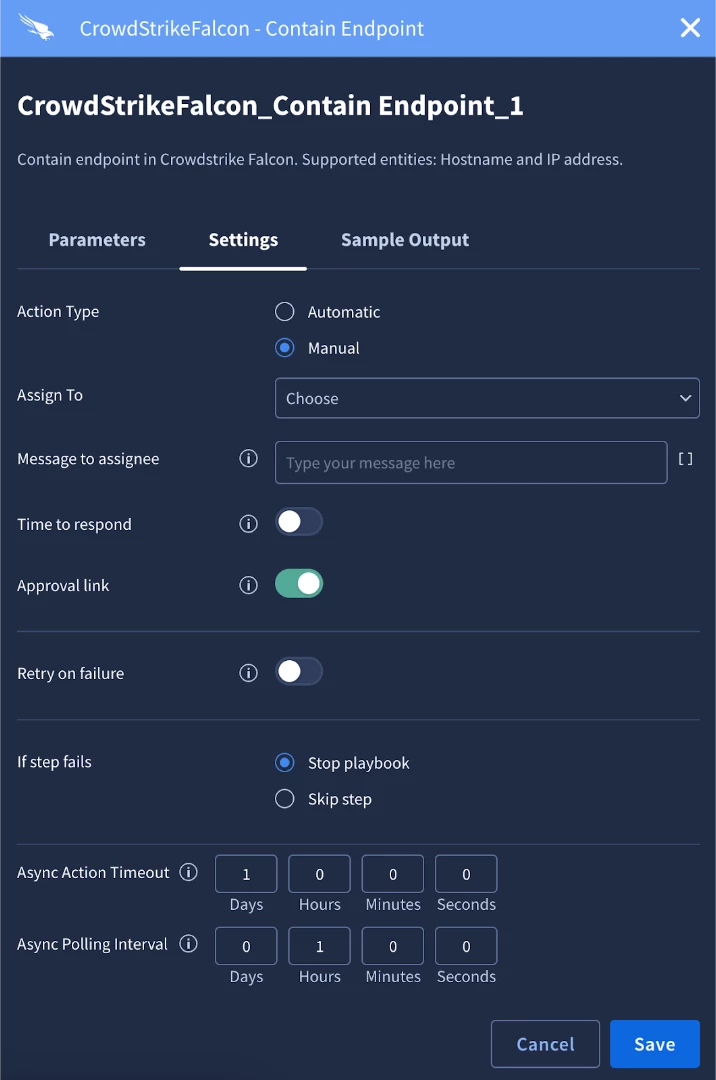Click Async Polling Interval Minutes field

[393, 946]
